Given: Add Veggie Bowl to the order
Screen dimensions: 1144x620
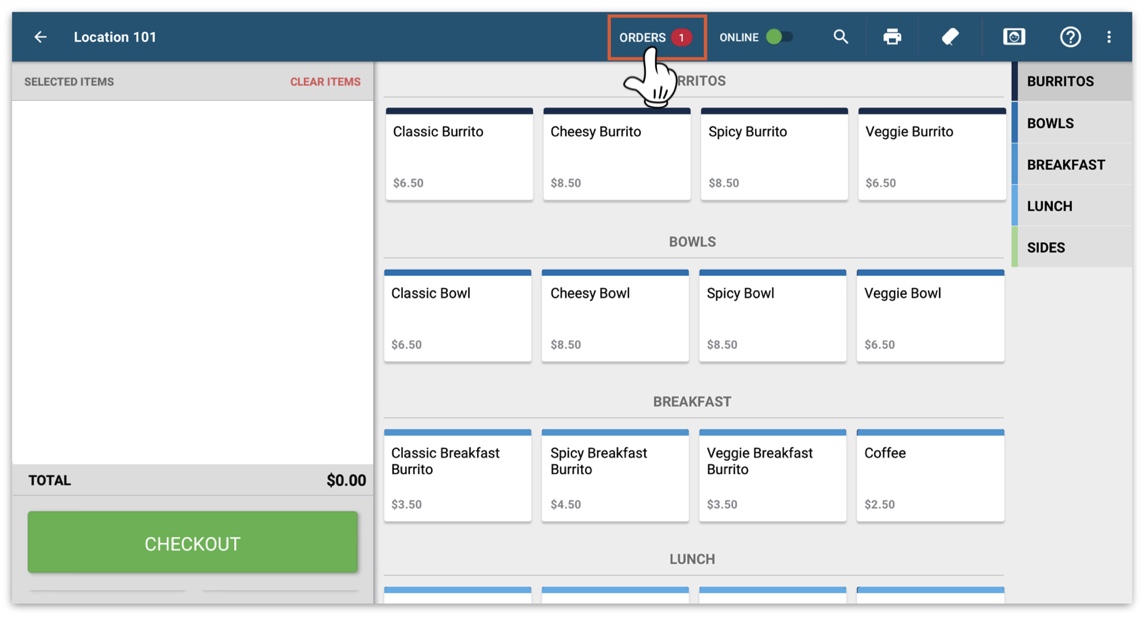Looking at the screenshot, I should click(930, 315).
